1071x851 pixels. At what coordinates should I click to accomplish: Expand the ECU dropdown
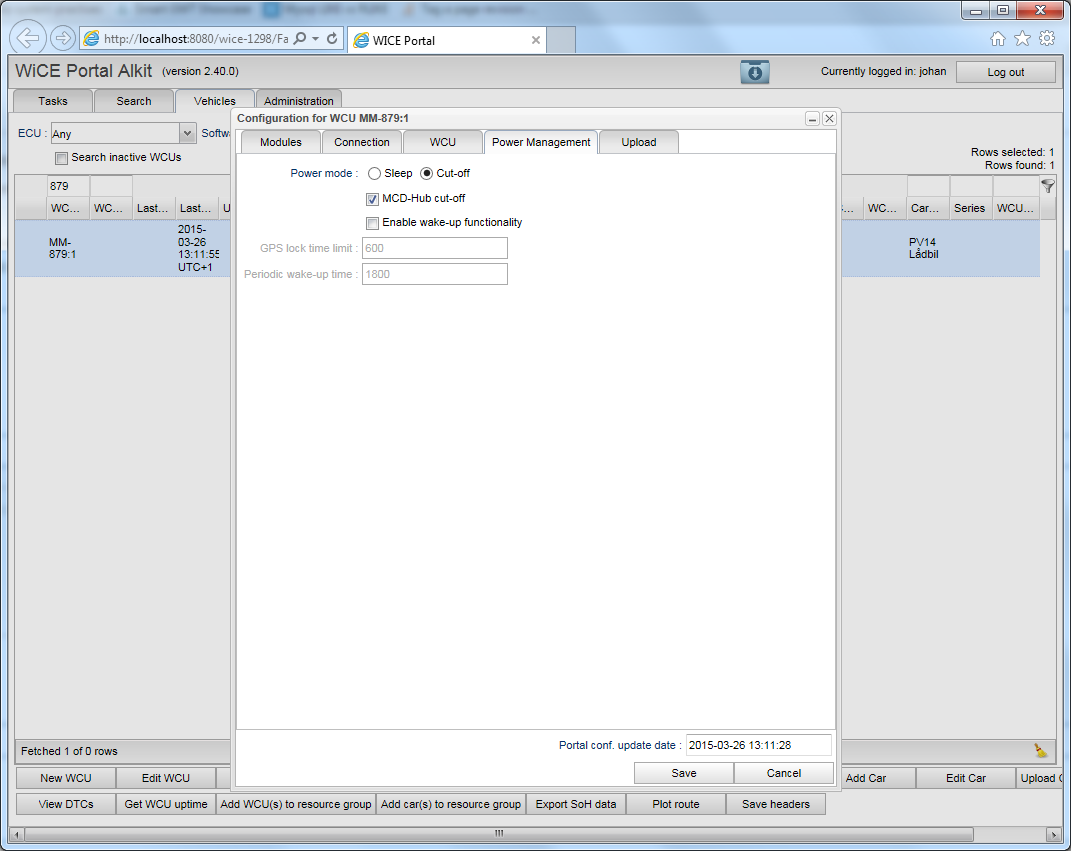(x=187, y=133)
